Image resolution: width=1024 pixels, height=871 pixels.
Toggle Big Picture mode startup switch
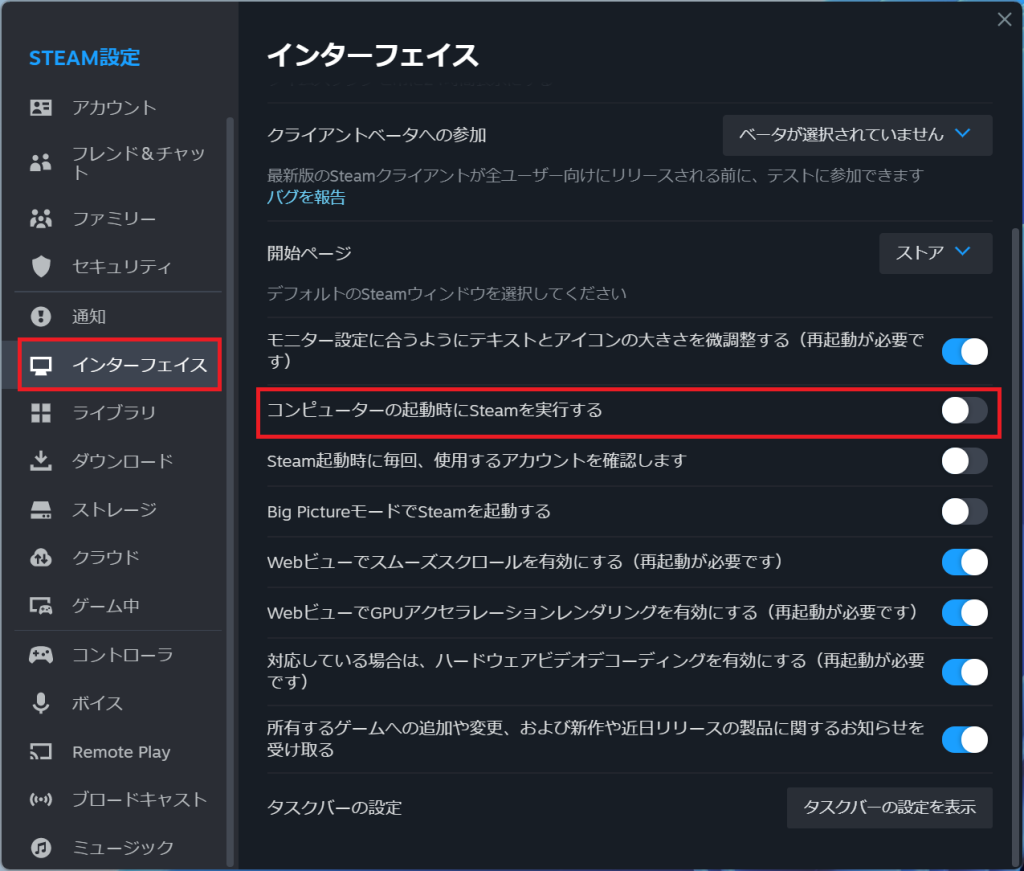(964, 512)
